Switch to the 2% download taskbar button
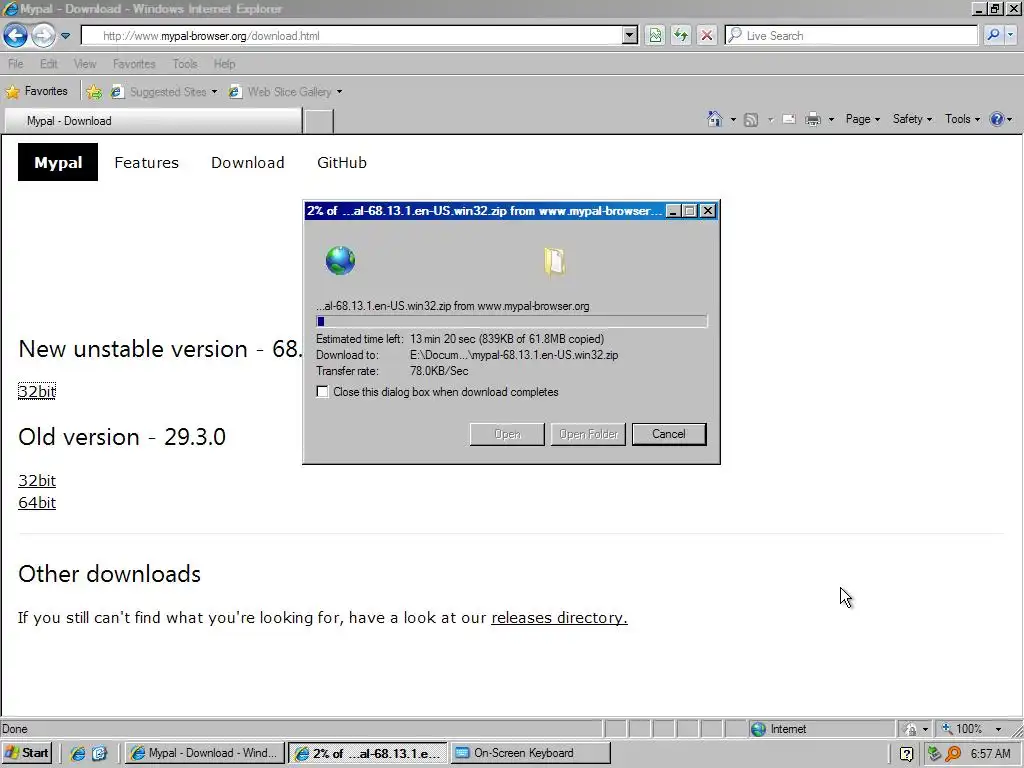The image size is (1024, 768). 368,753
